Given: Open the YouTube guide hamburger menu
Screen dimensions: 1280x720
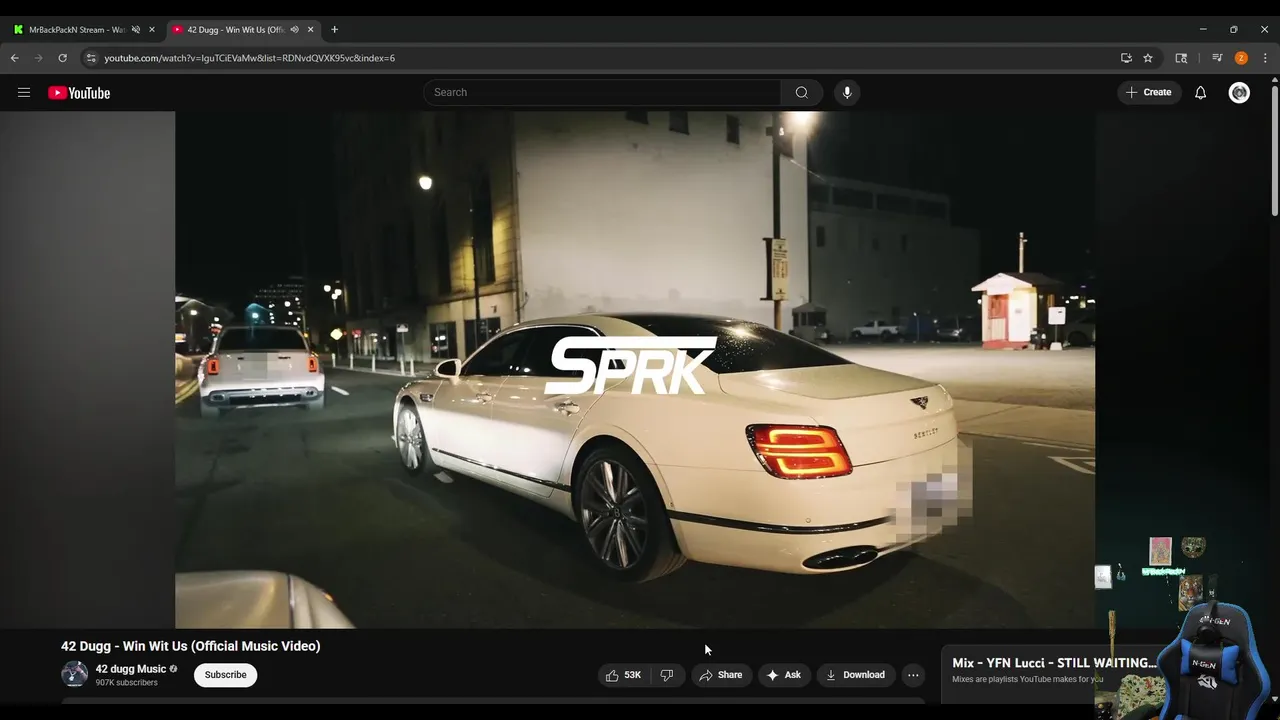Looking at the screenshot, I should (x=24, y=93).
